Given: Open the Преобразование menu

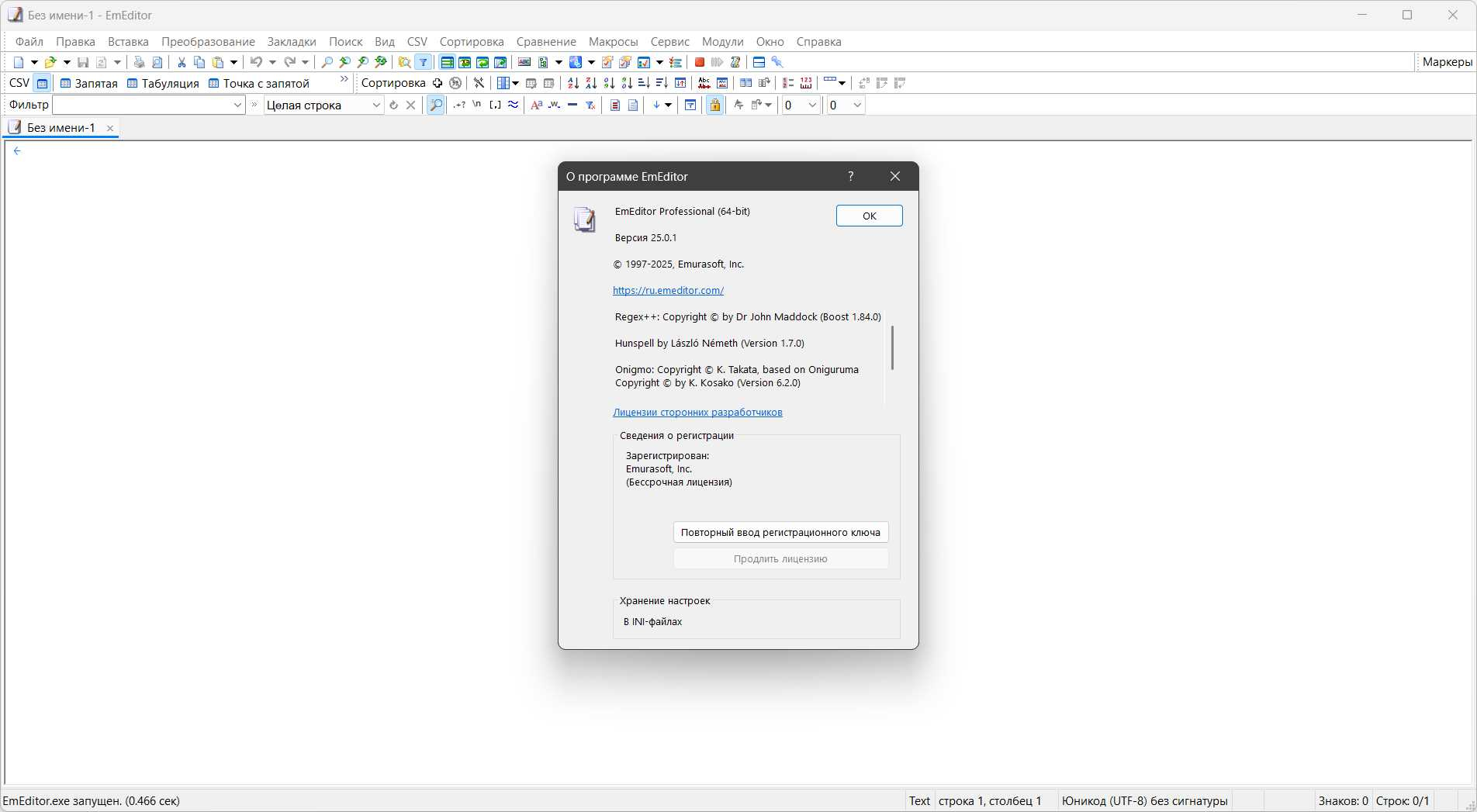Looking at the screenshot, I should coord(208,41).
